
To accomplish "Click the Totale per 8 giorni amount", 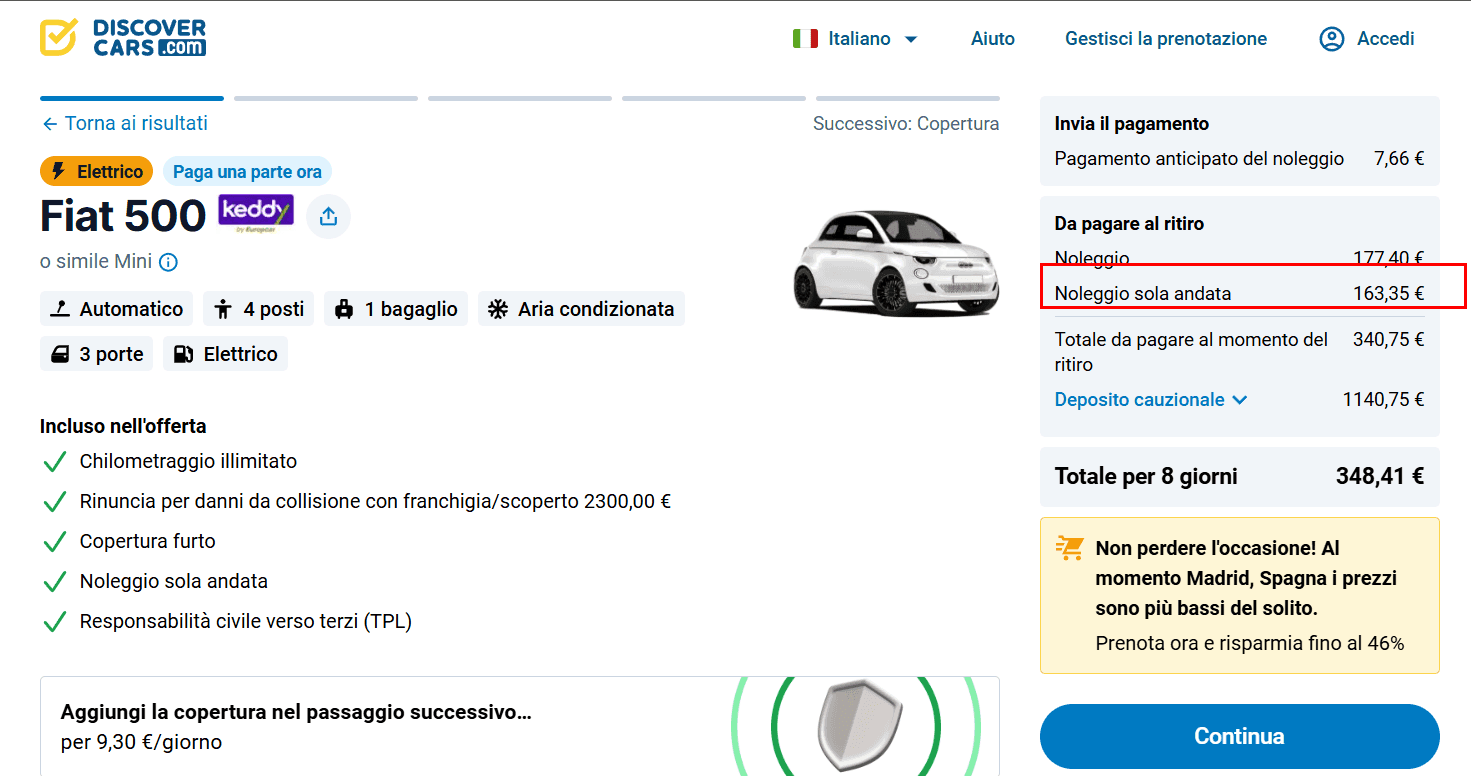I will [x=1380, y=476].
